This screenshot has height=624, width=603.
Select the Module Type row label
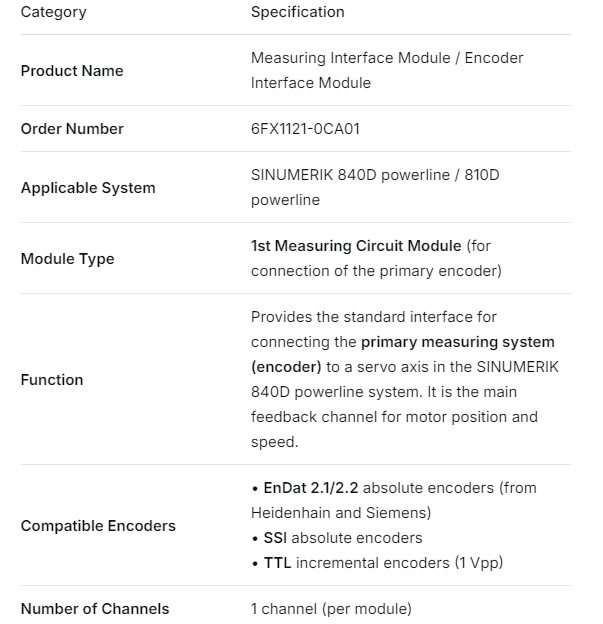click(x=67, y=259)
